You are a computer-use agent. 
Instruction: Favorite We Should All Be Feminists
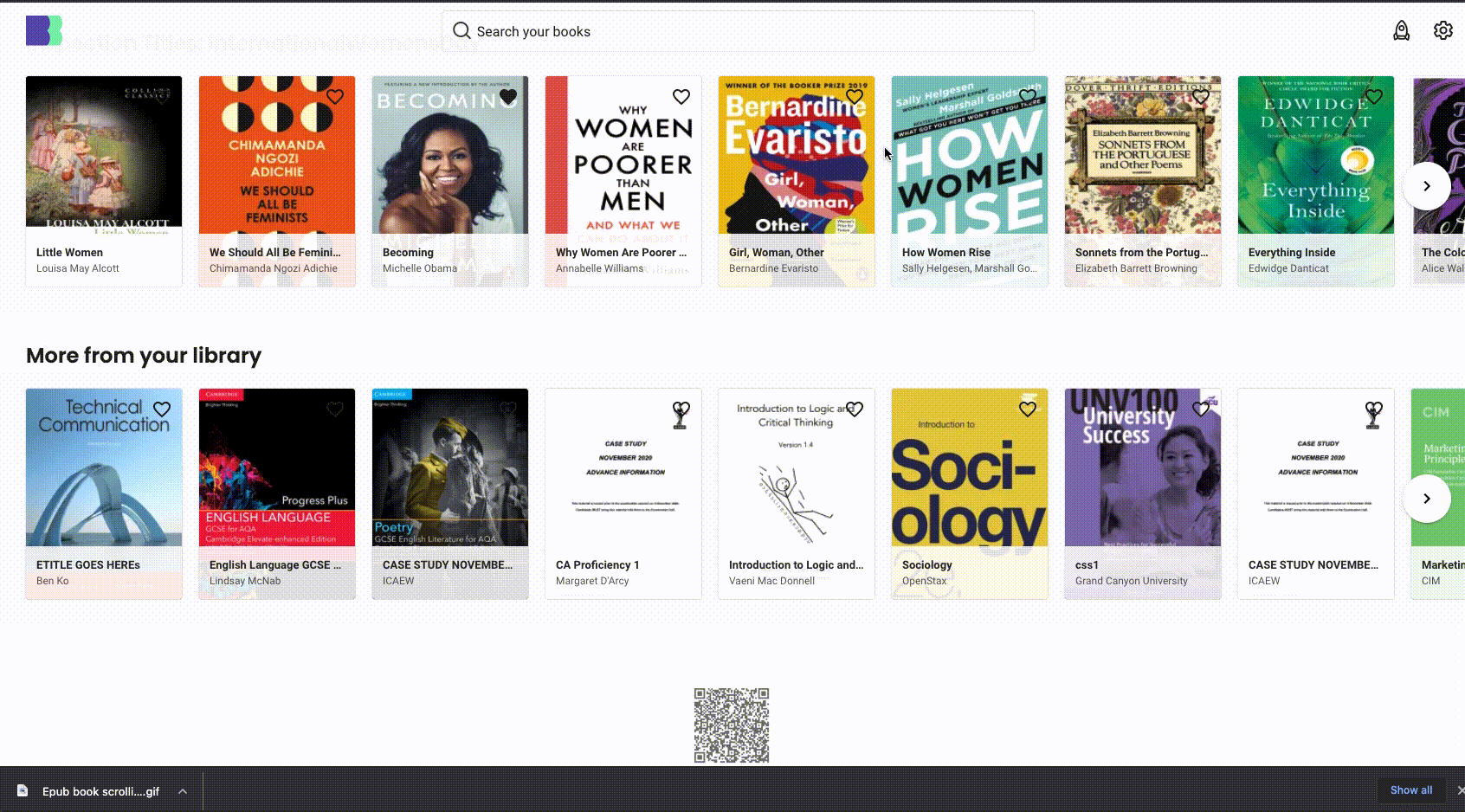[x=335, y=97]
